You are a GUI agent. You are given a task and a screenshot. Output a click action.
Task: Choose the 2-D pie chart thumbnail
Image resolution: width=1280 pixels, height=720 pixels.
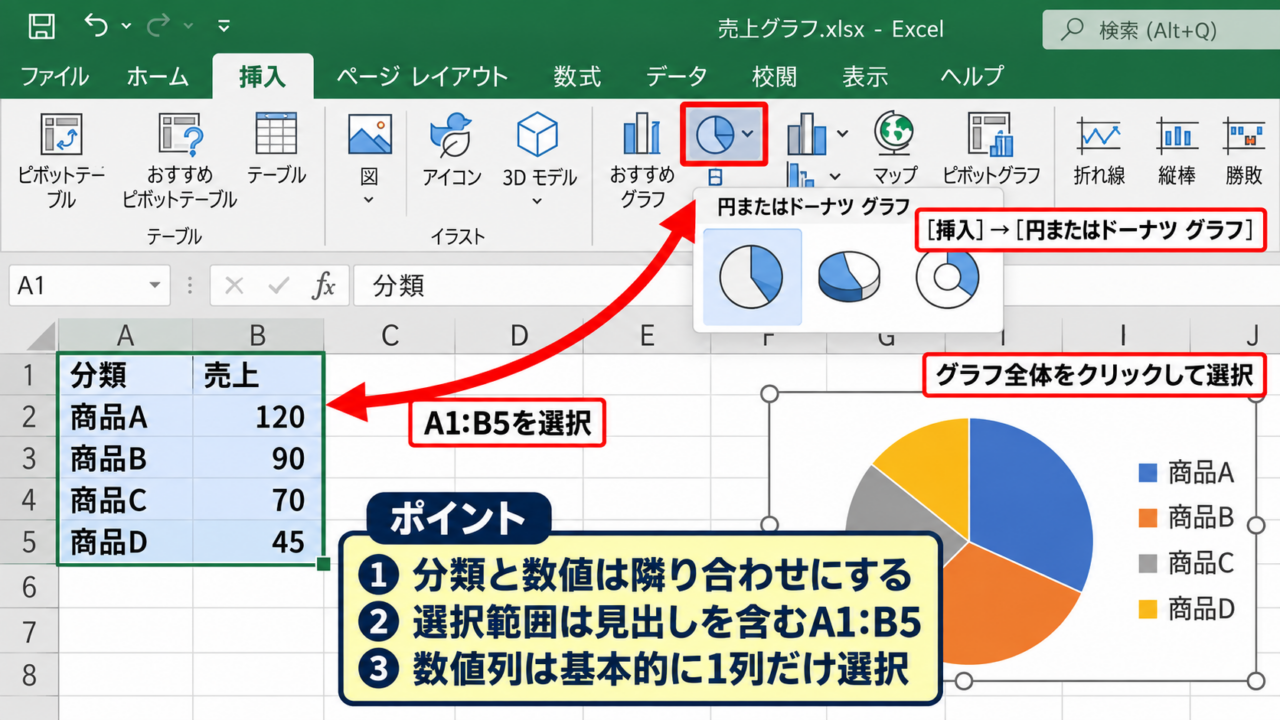coord(752,277)
